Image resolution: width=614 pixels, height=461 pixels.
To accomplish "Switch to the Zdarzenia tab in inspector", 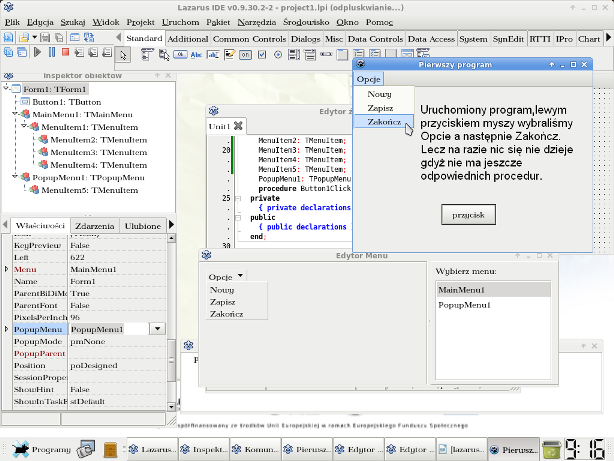I will click(95, 226).
